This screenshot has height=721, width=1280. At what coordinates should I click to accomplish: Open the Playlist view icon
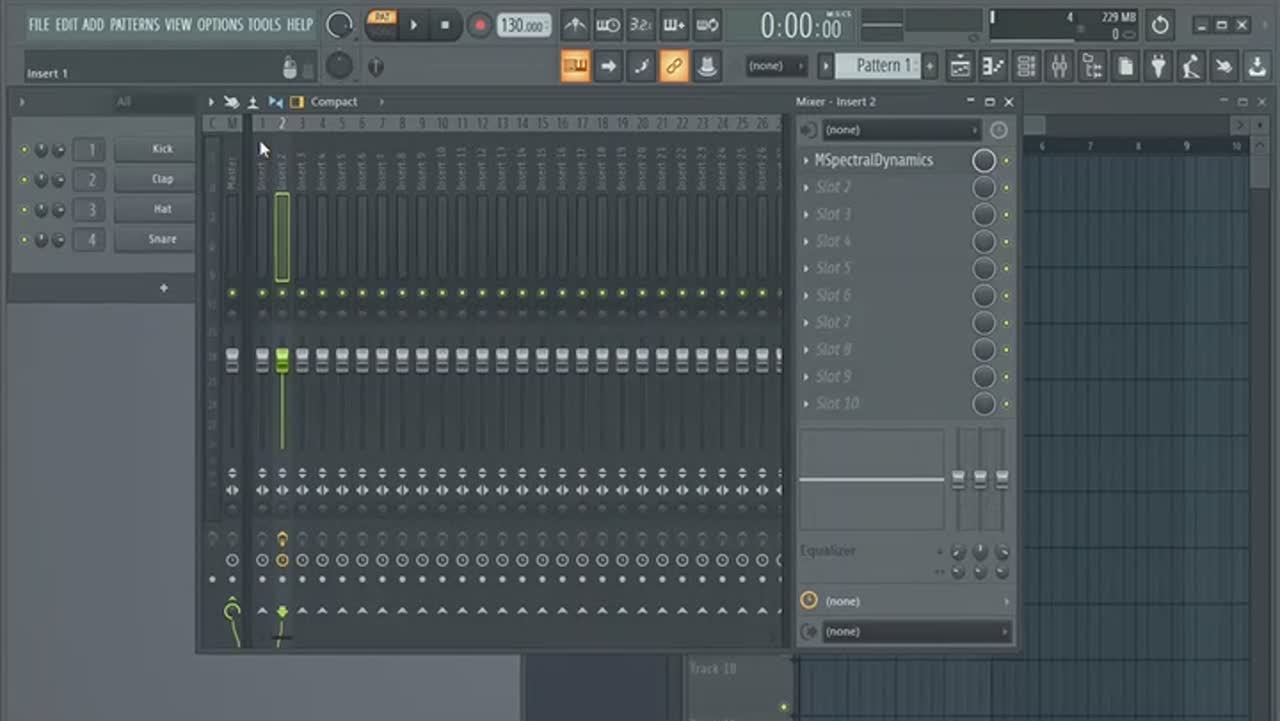(960, 67)
